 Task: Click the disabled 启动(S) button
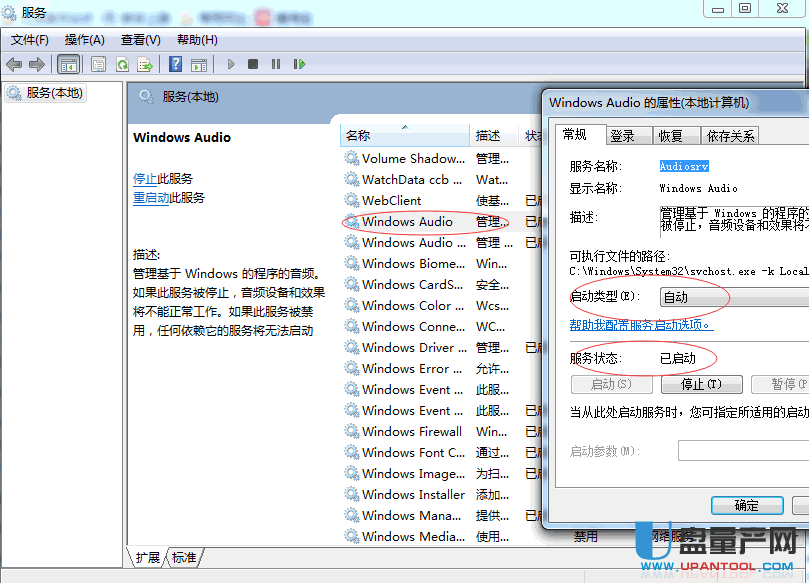(x=611, y=384)
